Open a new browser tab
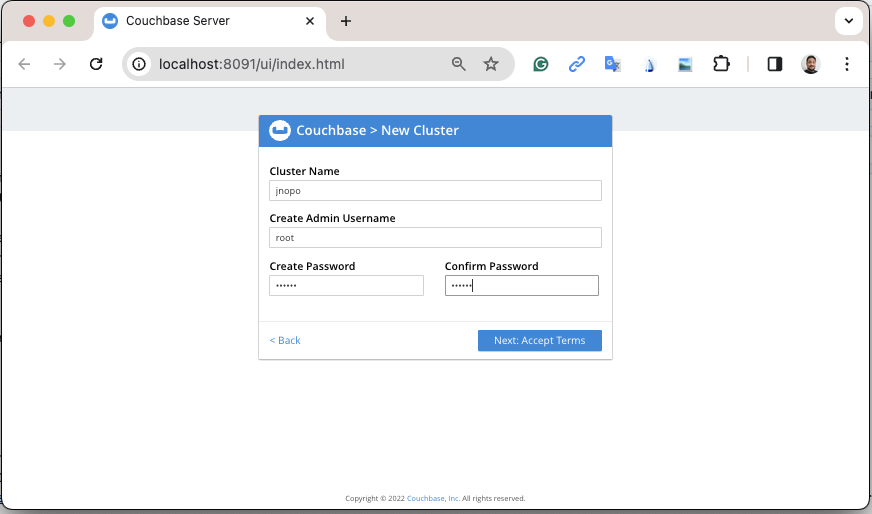Image resolution: width=872 pixels, height=514 pixels. click(346, 21)
